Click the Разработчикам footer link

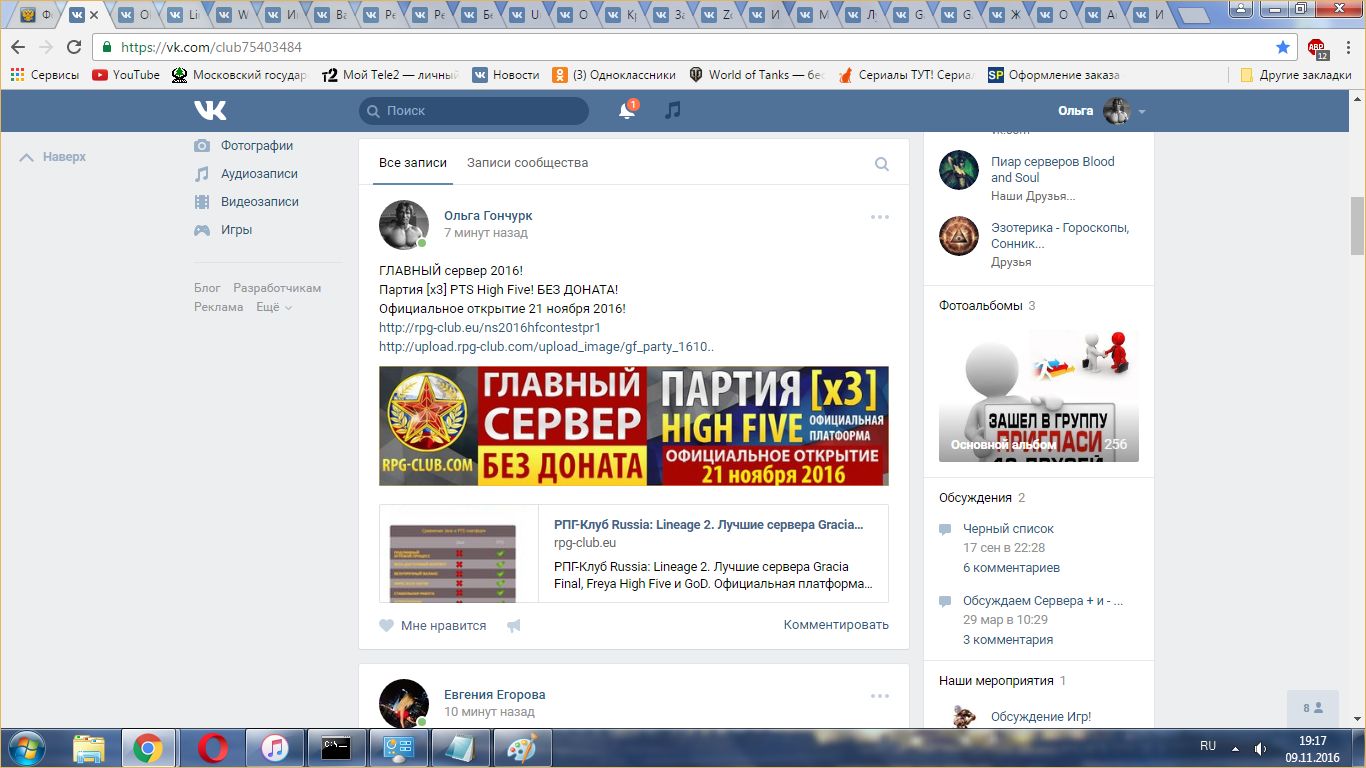click(277, 288)
